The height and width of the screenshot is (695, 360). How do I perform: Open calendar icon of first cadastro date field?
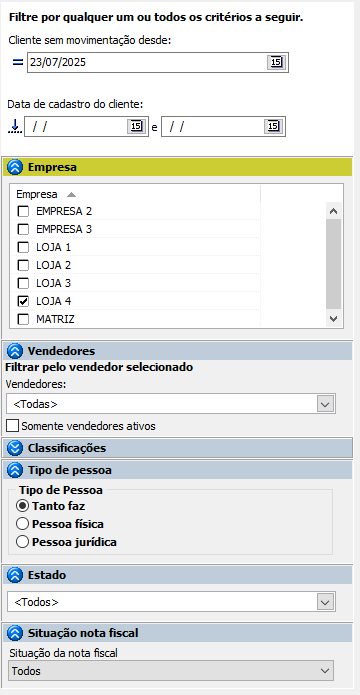coord(137,127)
